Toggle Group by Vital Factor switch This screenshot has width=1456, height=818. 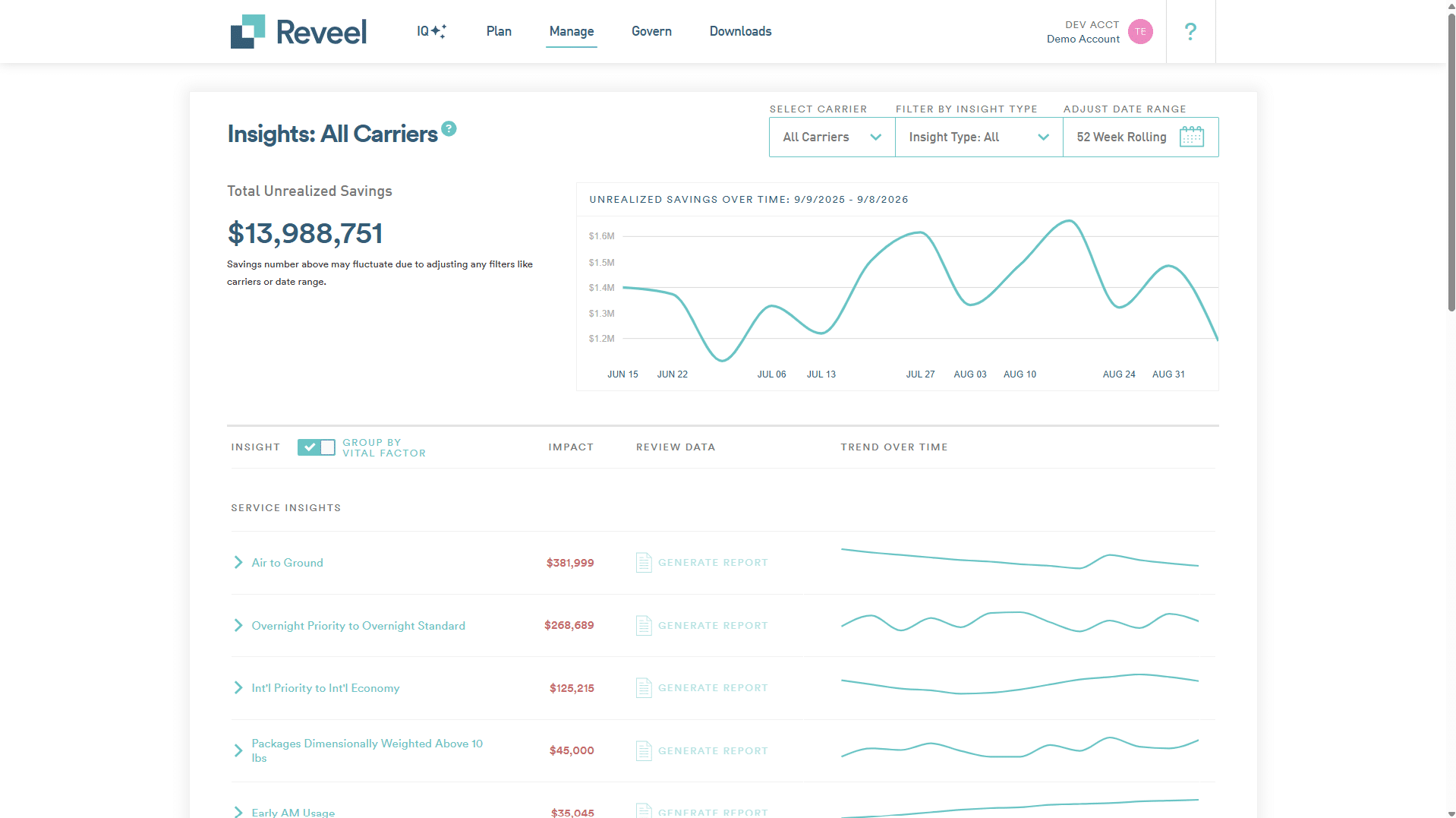tap(316, 447)
